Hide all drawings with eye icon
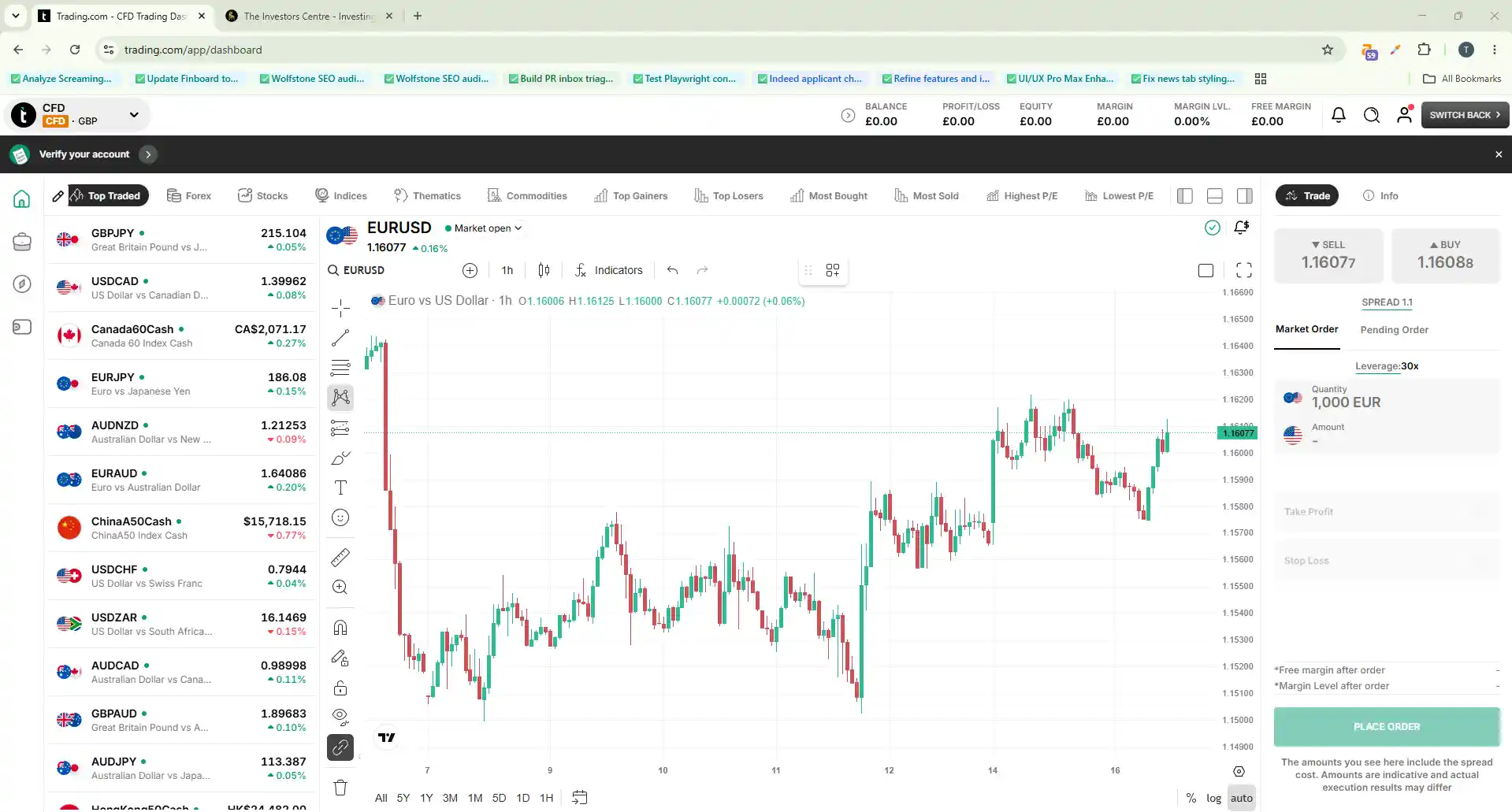 (x=340, y=717)
